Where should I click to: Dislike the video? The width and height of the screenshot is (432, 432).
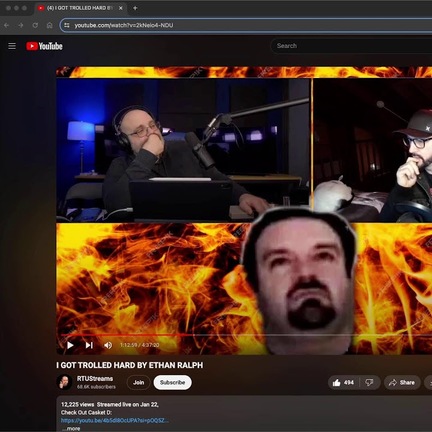(370, 383)
